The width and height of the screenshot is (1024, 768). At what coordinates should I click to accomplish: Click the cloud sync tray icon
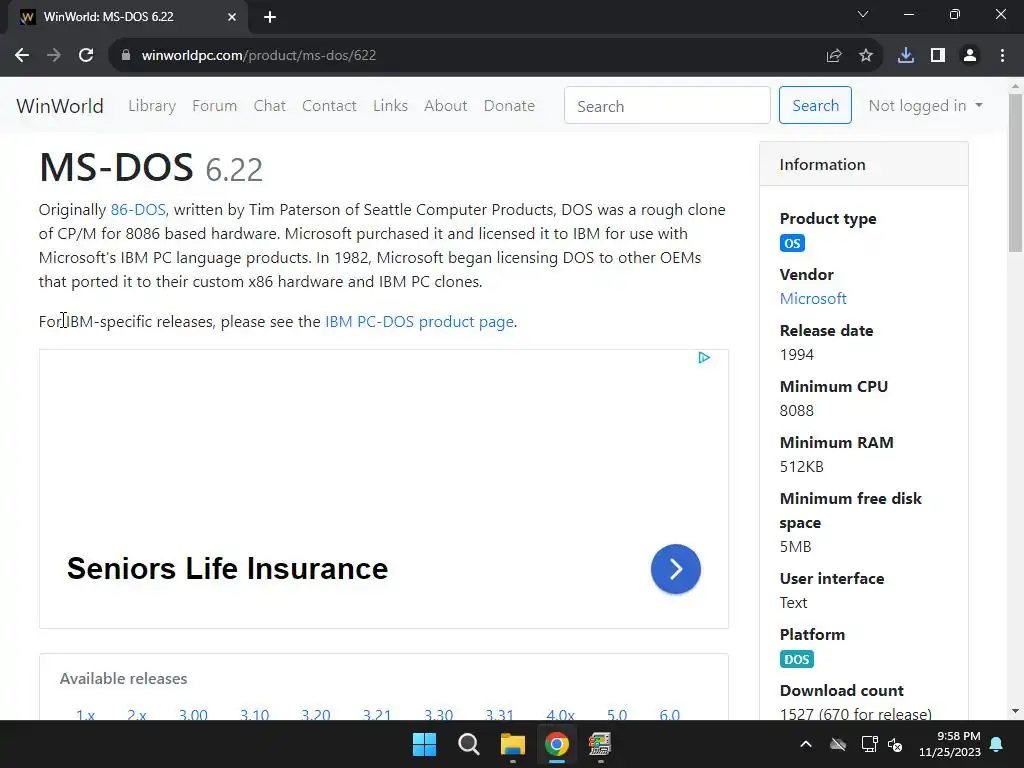pos(838,744)
